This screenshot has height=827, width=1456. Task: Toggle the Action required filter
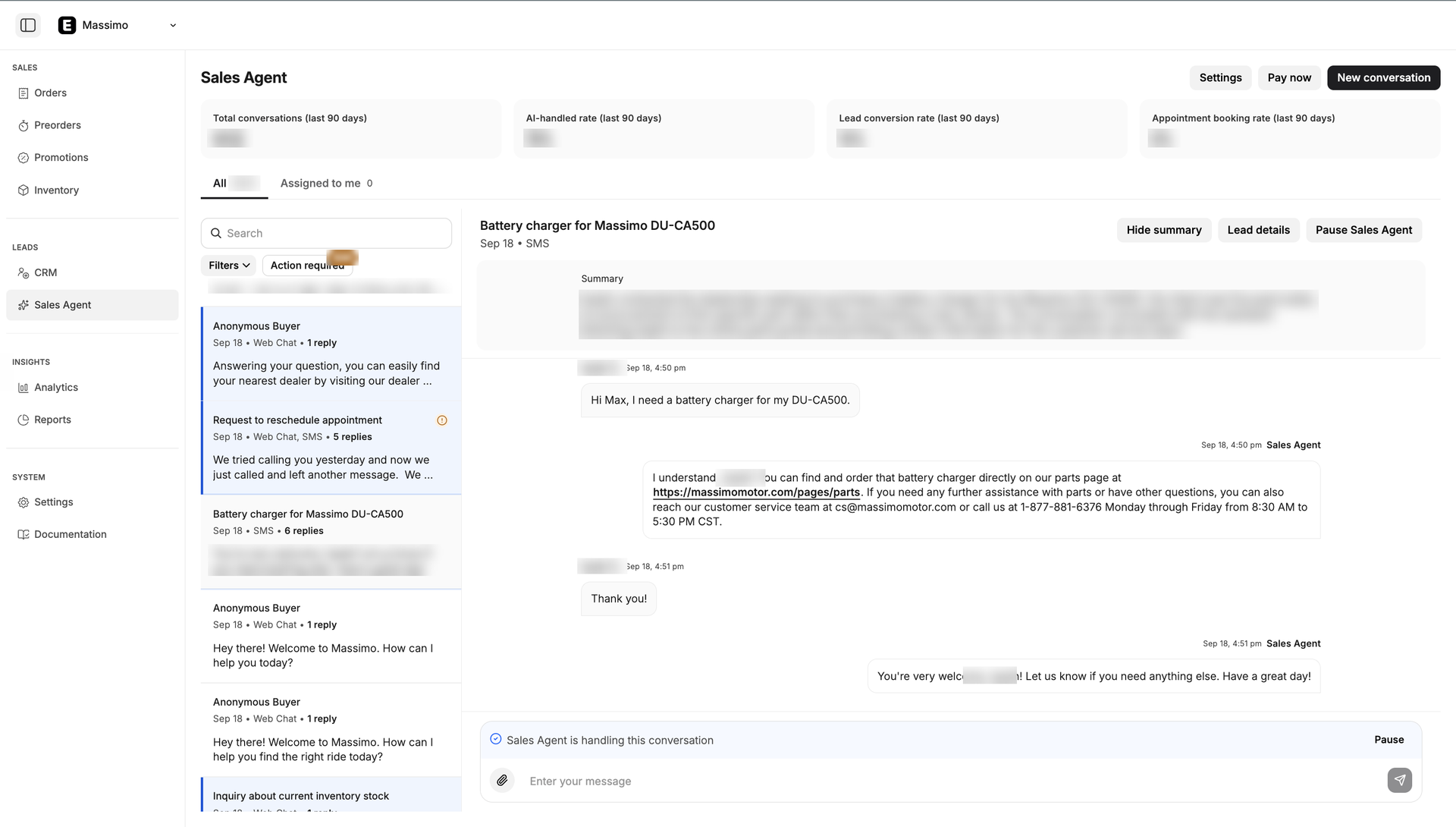click(x=307, y=266)
